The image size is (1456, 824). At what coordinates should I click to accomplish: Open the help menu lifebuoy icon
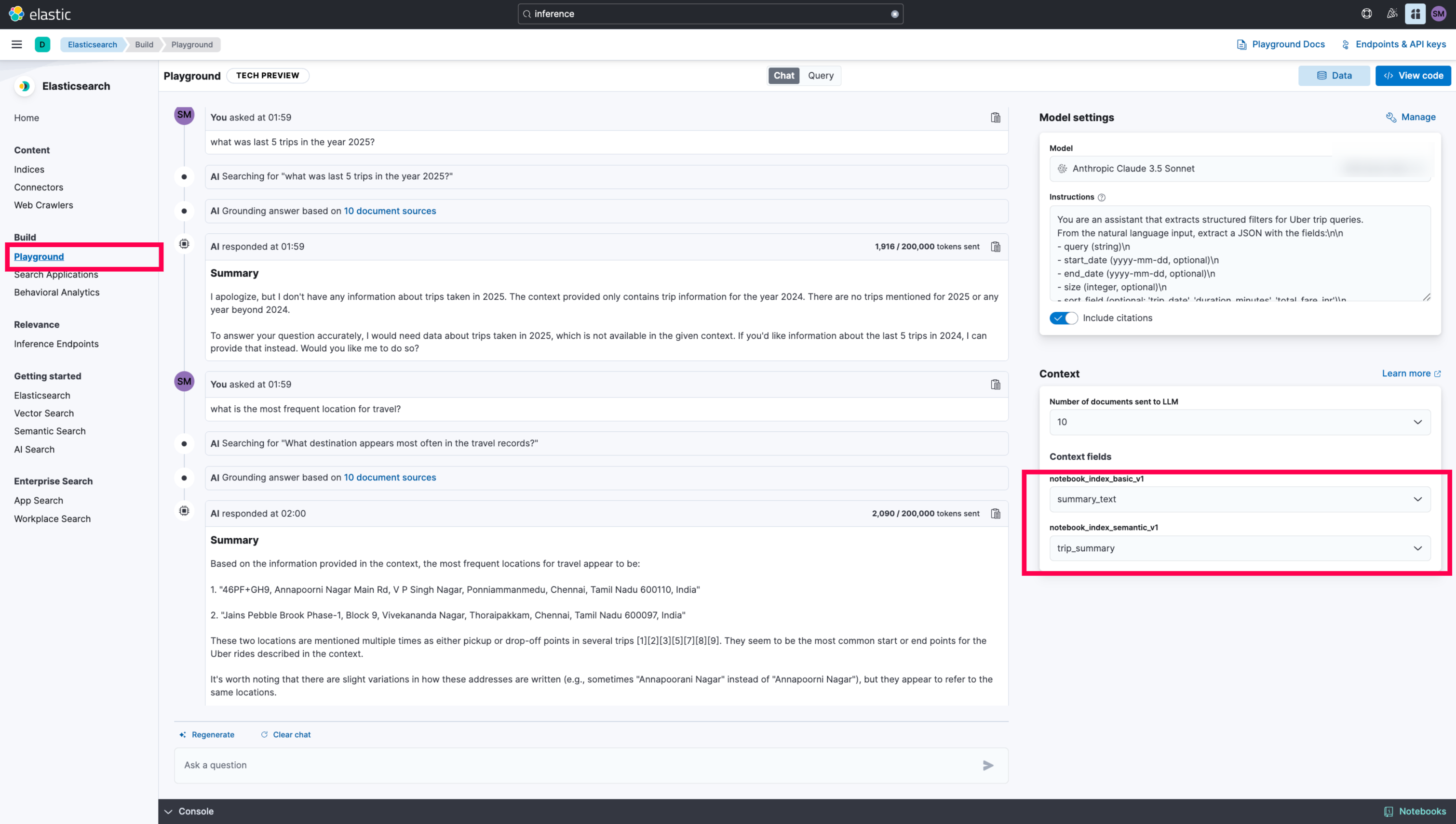point(1366,13)
